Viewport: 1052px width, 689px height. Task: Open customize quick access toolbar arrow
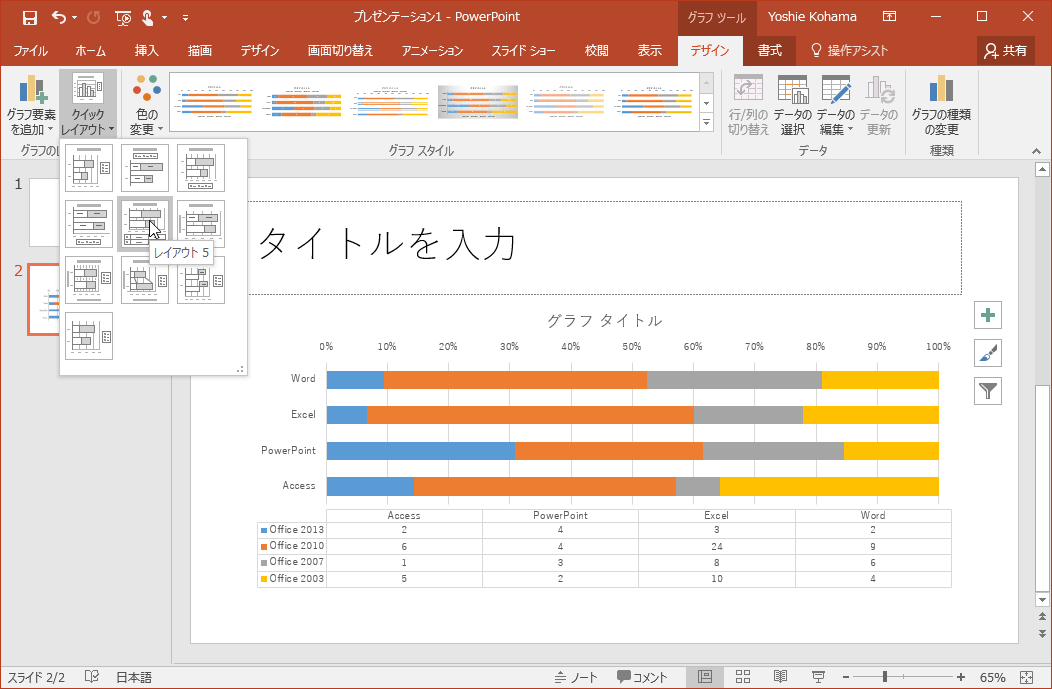(x=185, y=17)
